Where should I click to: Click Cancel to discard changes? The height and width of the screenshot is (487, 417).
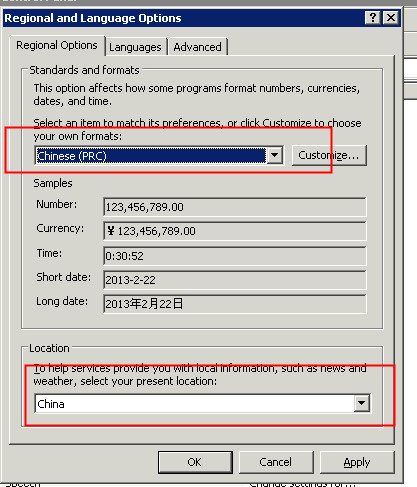pos(276,462)
